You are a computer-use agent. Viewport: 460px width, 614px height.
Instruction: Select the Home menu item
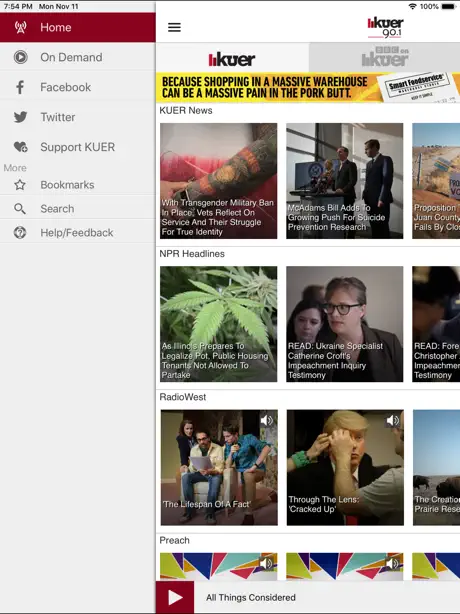tap(78, 27)
